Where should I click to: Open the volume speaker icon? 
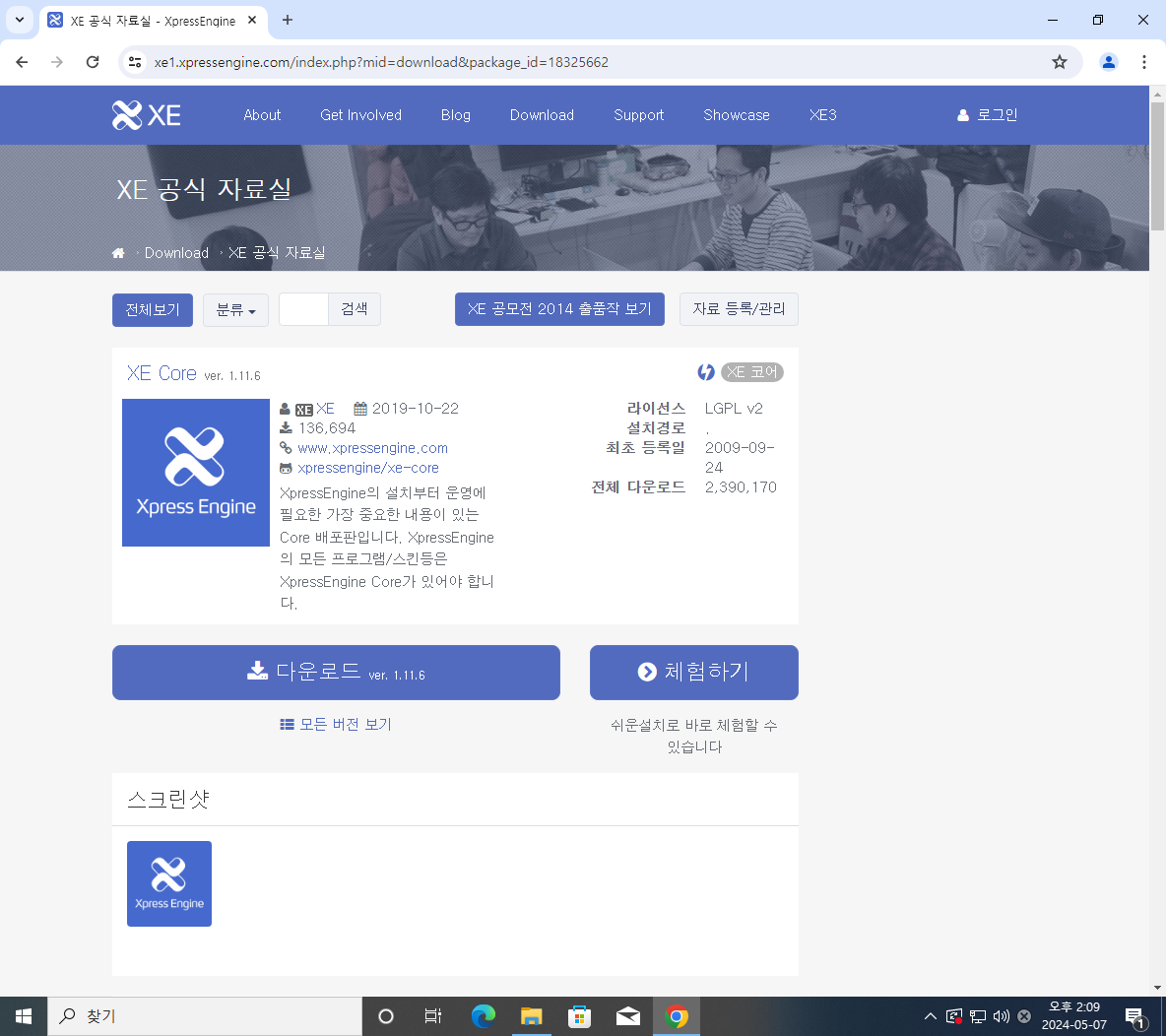tap(1001, 1016)
